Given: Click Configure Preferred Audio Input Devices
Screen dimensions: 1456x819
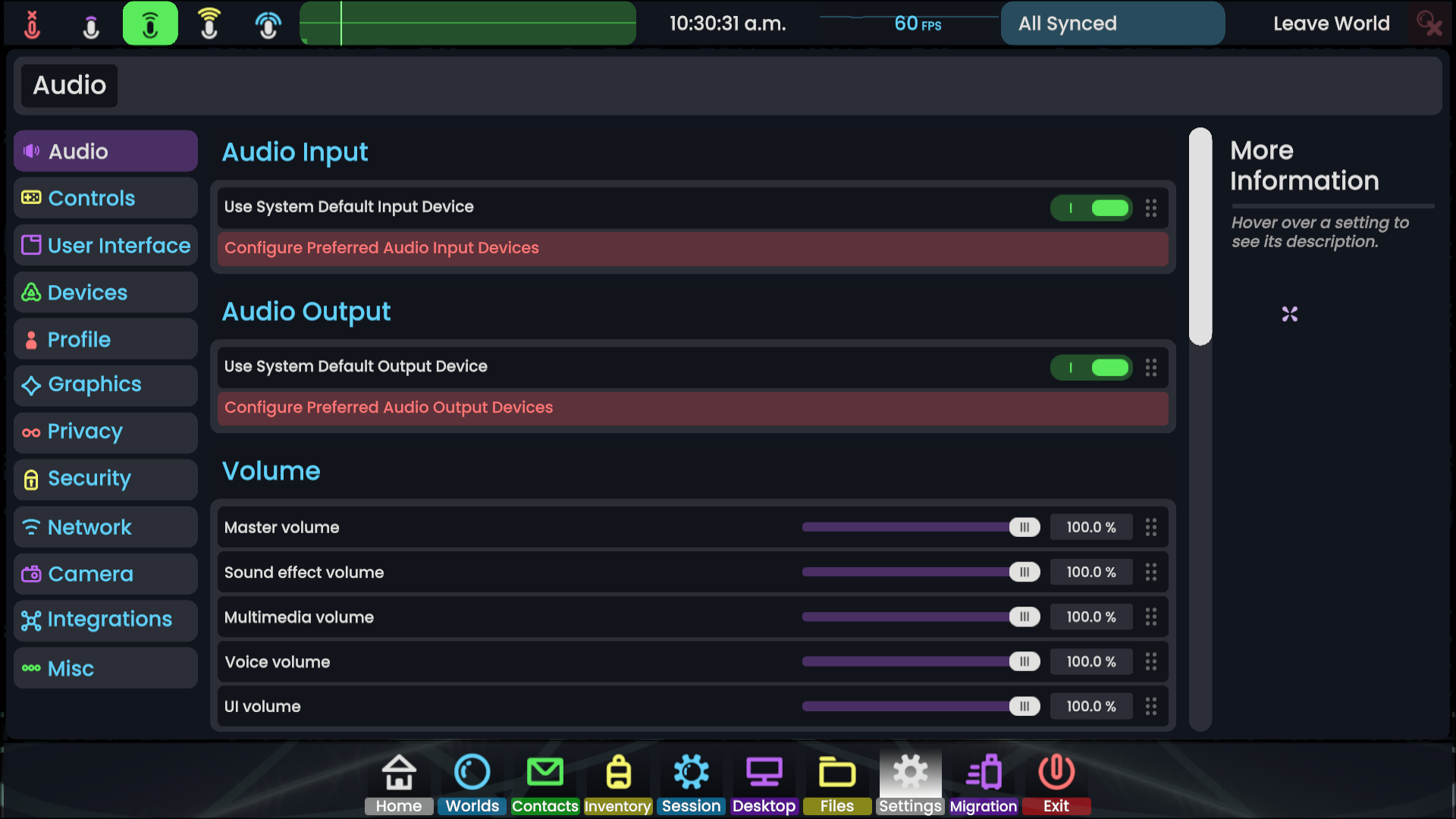Looking at the screenshot, I should pyautogui.click(x=692, y=248).
